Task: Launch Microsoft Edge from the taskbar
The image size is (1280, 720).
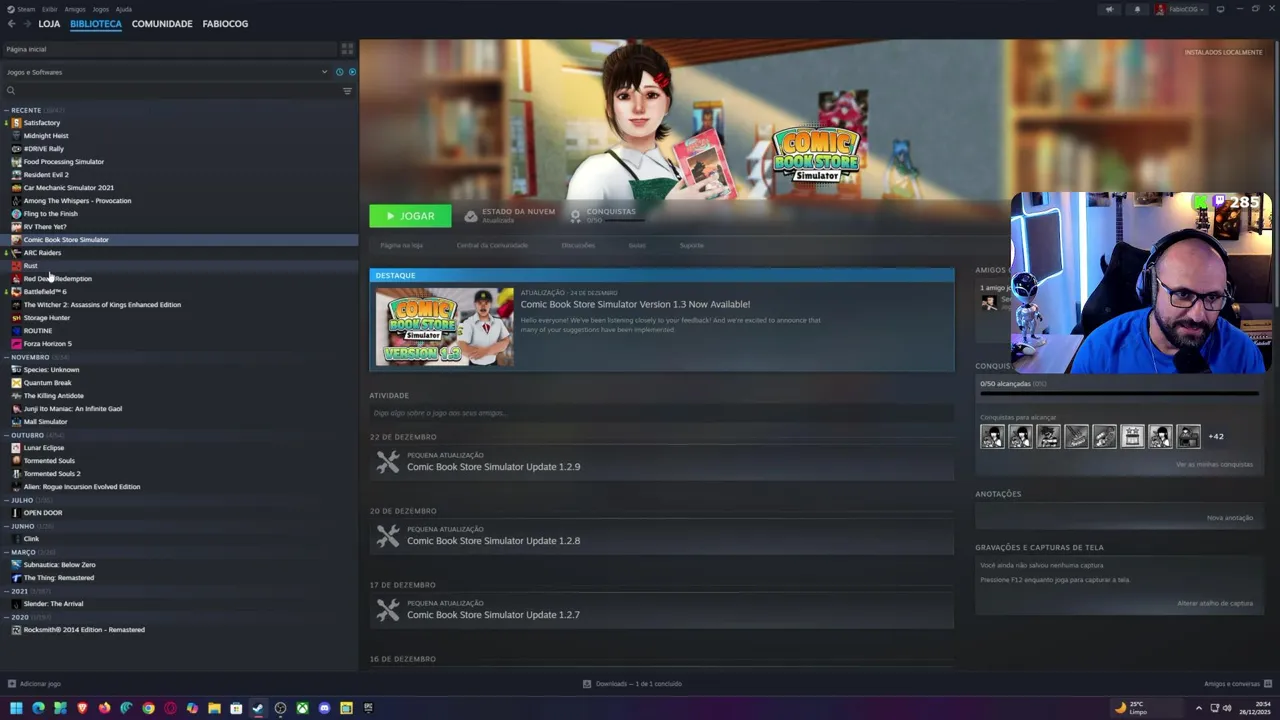Action: tap(38, 708)
